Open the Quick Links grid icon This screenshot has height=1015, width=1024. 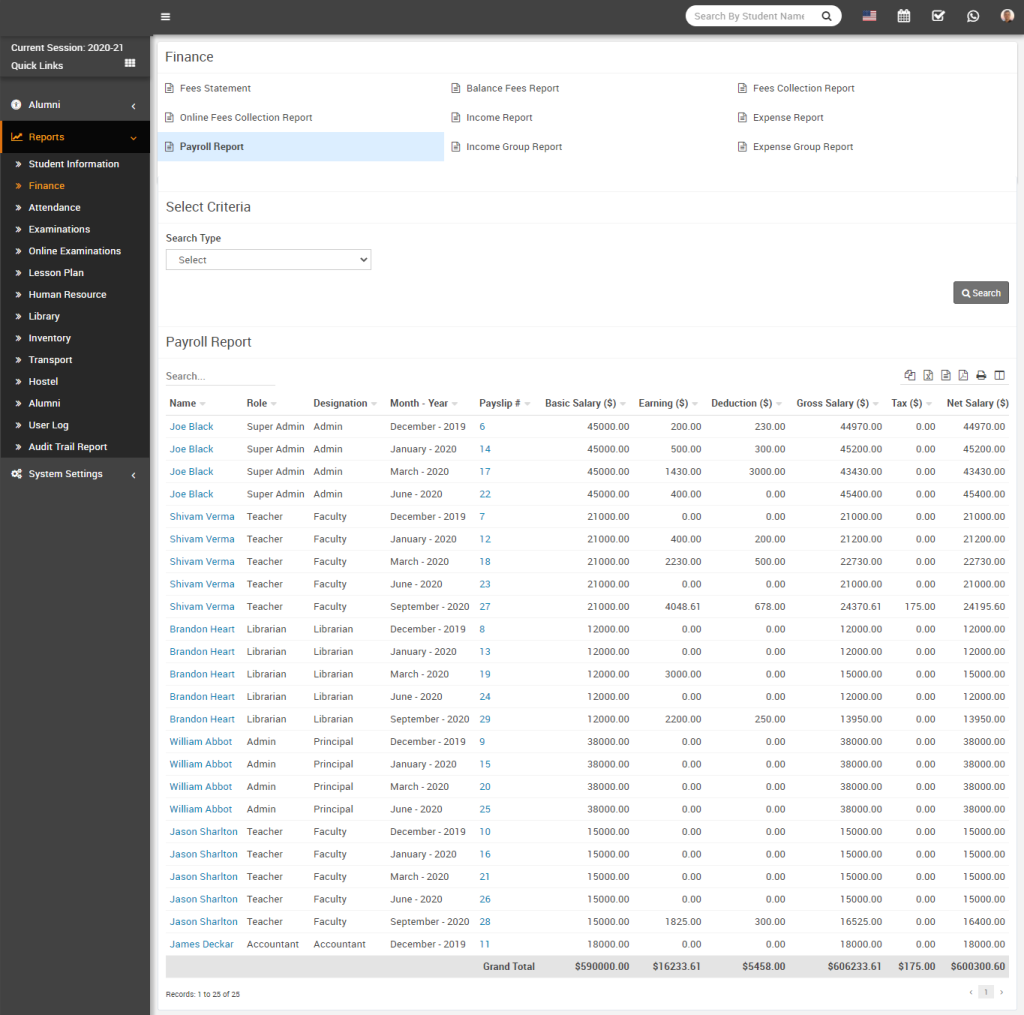130,63
